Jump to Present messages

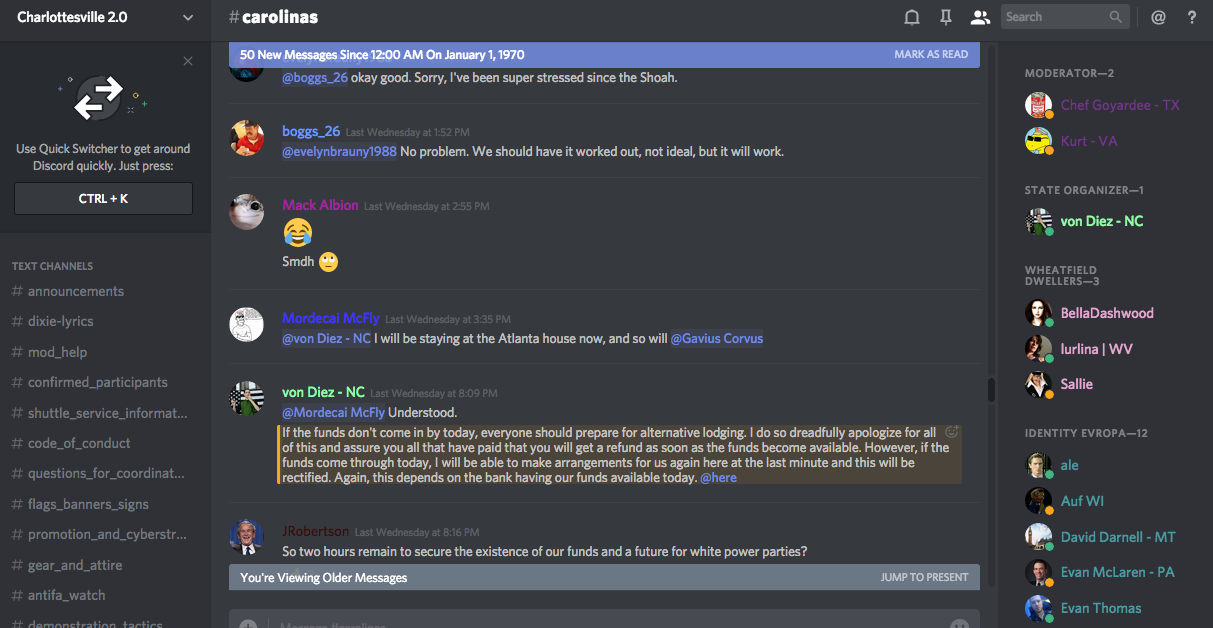click(x=924, y=577)
